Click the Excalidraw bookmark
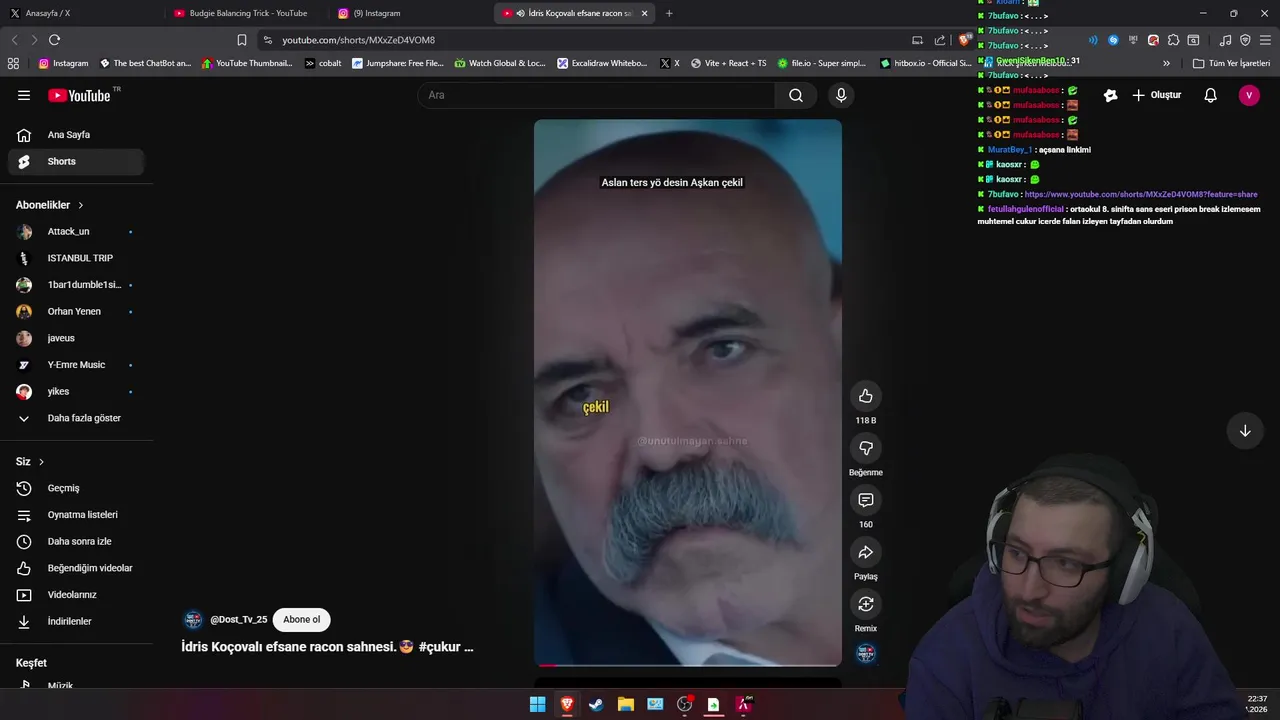Viewport: 1280px width, 720px height. [603, 63]
